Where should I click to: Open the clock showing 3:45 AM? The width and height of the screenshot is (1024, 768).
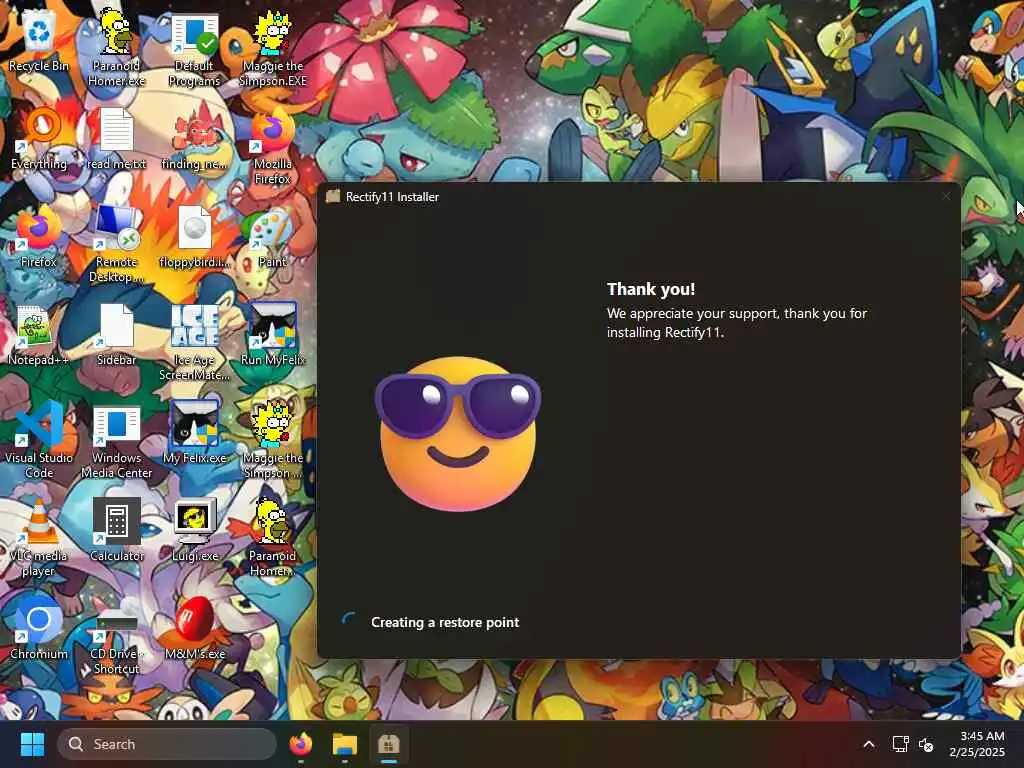tap(978, 744)
